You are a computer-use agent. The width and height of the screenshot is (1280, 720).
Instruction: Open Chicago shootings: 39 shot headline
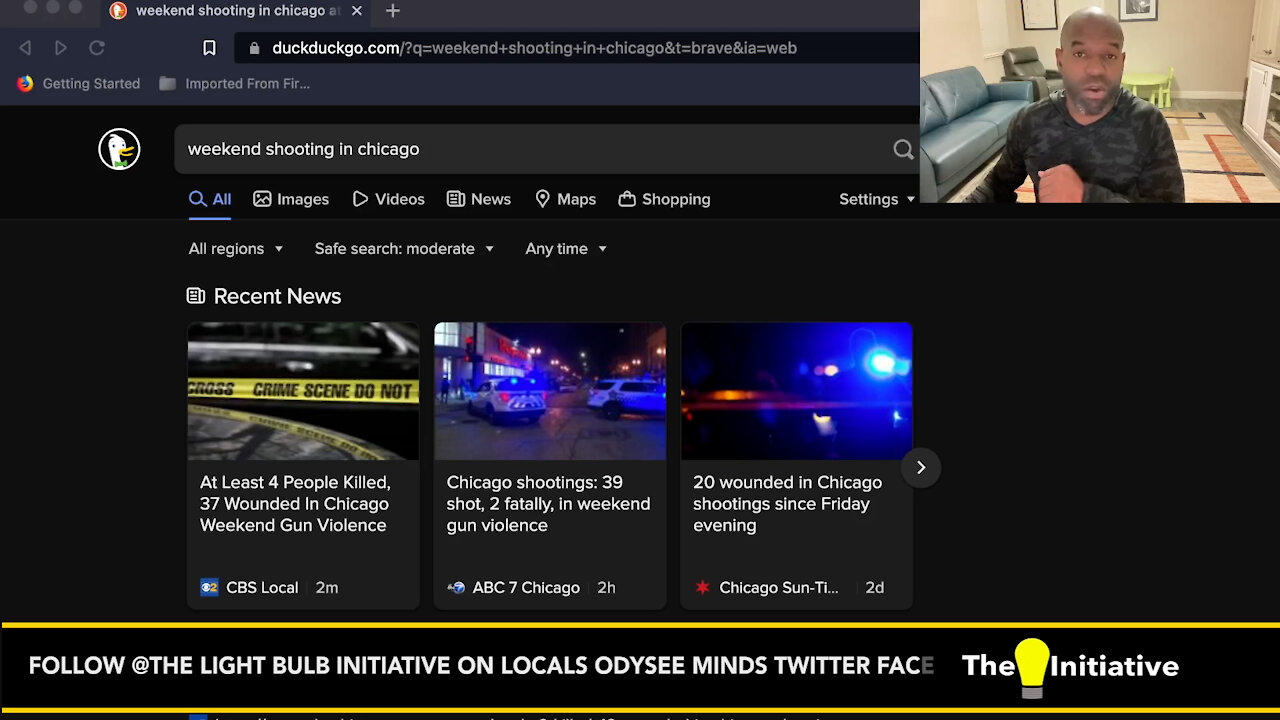pyautogui.click(x=548, y=504)
